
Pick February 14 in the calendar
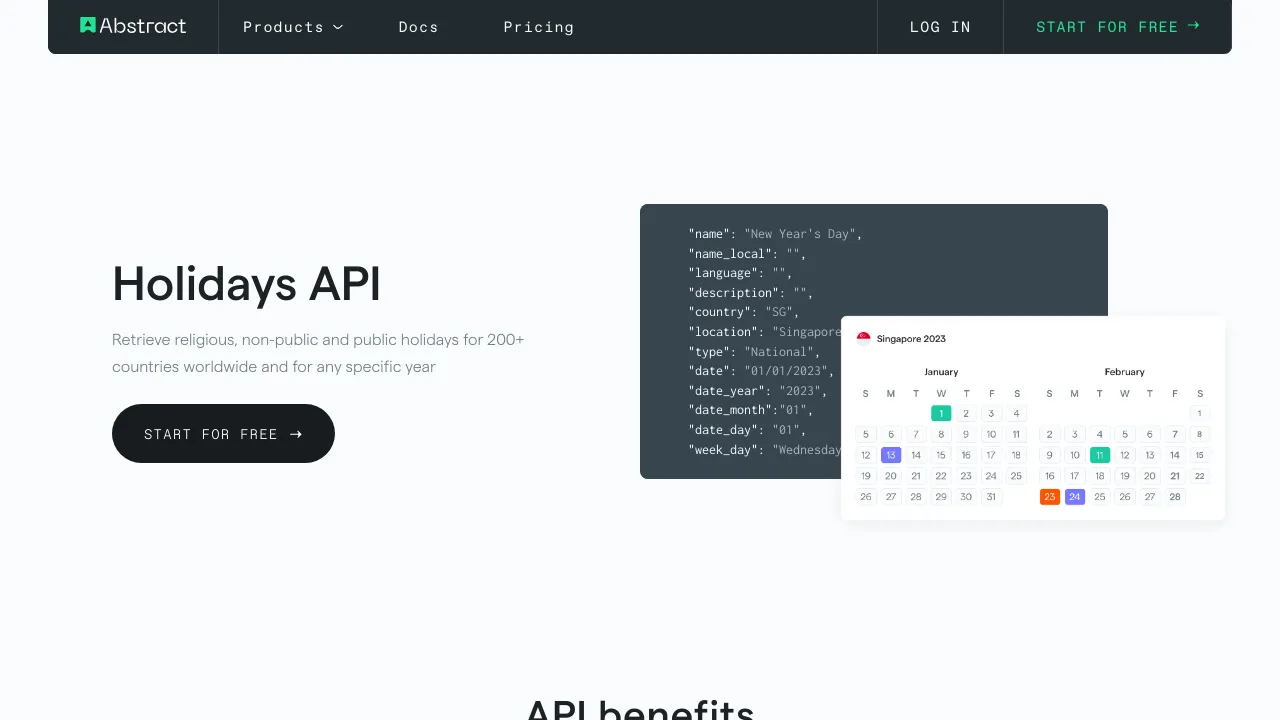click(x=1175, y=455)
